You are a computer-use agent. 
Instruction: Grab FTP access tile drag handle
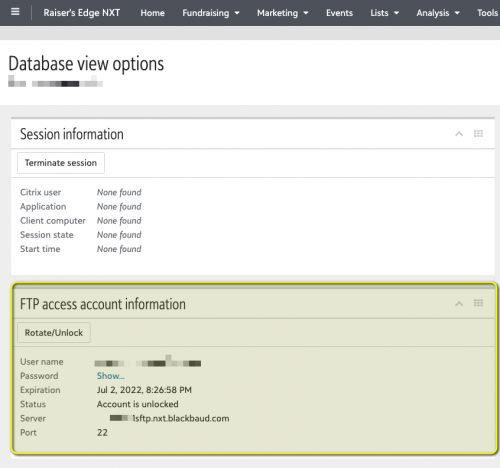pyautogui.click(x=478, y=303)
